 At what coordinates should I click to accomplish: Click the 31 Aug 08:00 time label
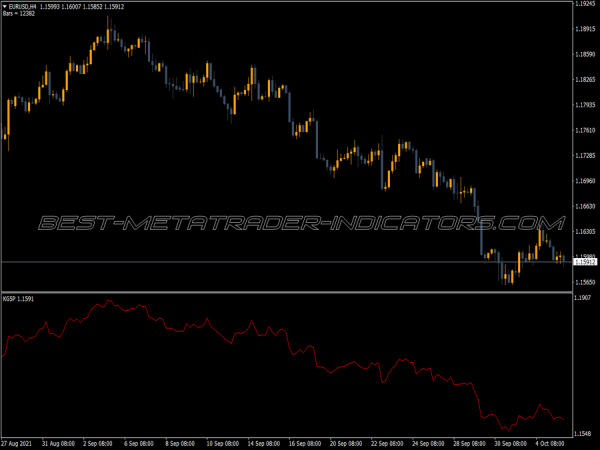(x=59, y=444)
